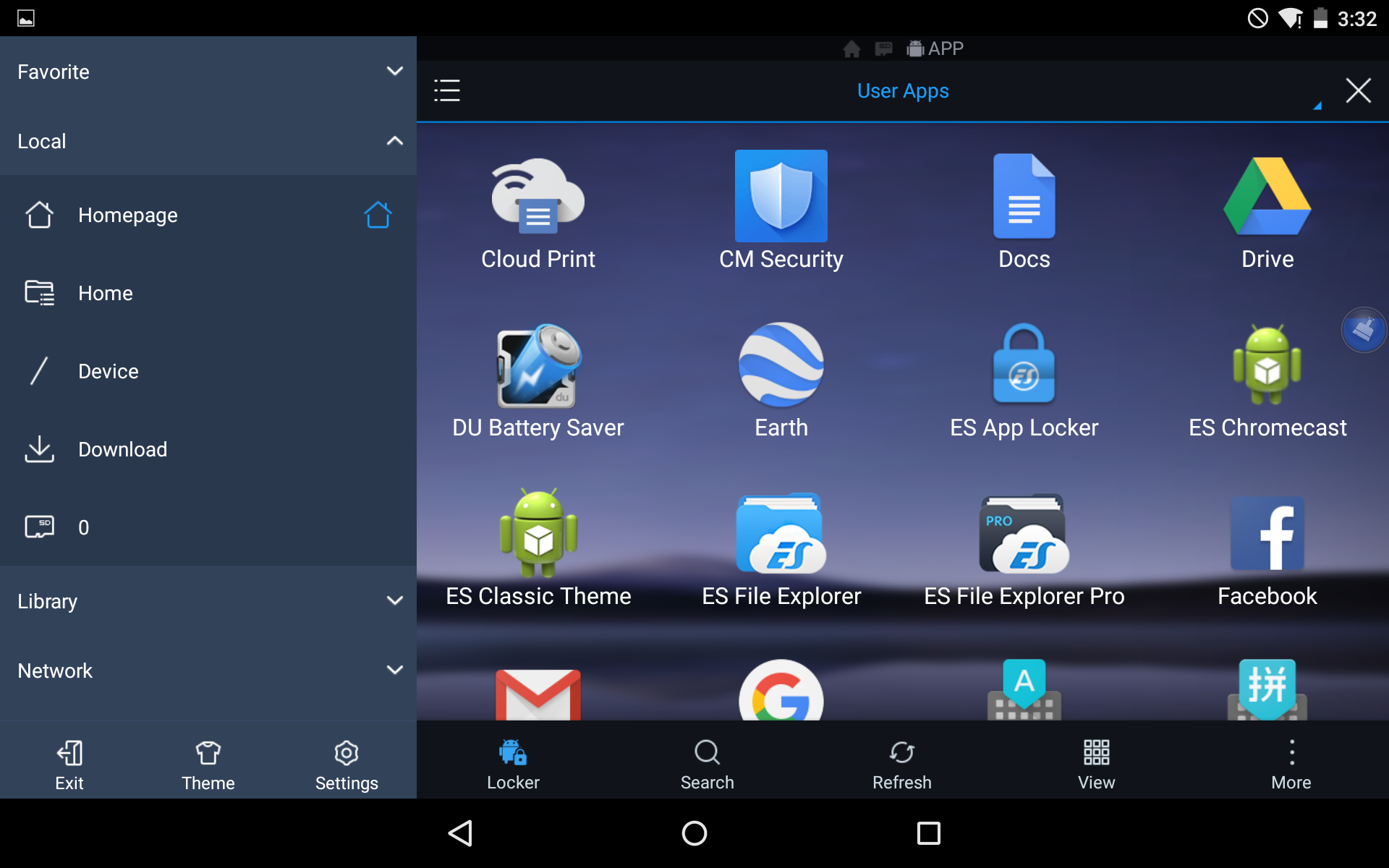Screen dimensions: 1389x868
Task: Open the User Apps category dropdown
Action: click(x=903, y=91)
